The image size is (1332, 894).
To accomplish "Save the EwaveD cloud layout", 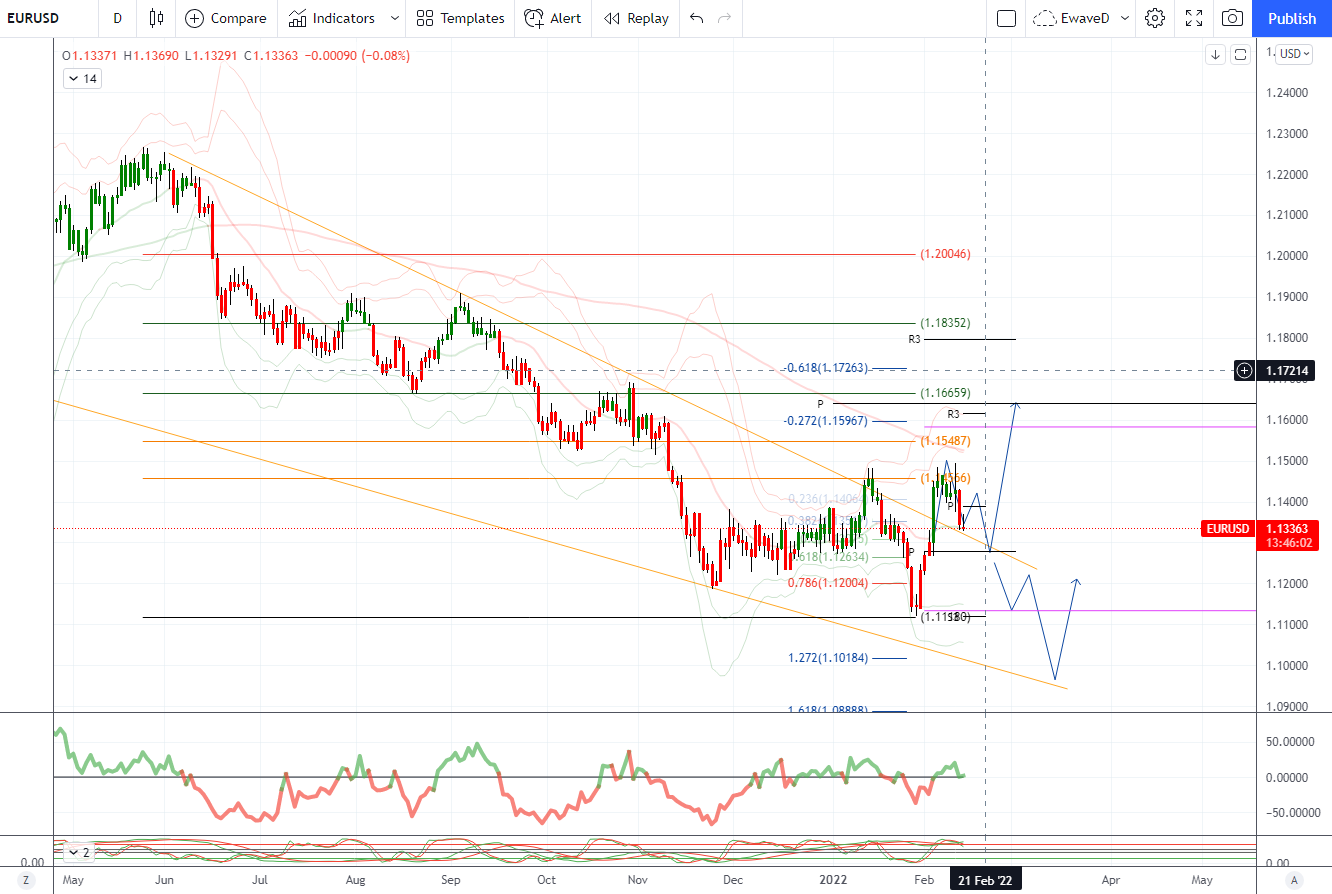I will pos(1071,18).
